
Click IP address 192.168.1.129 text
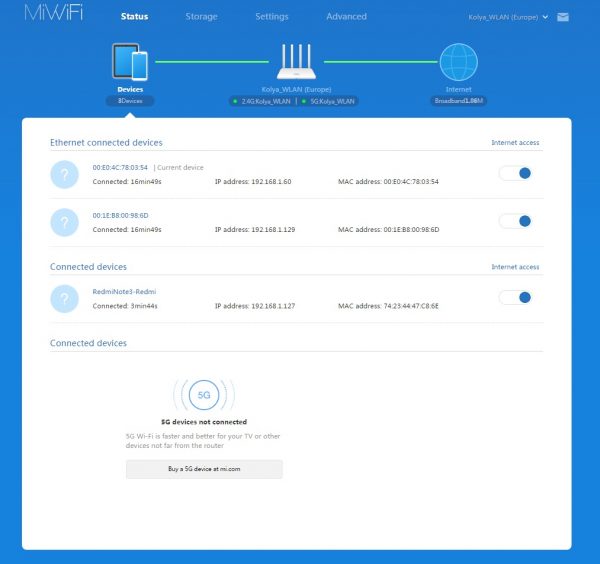pyautogui.click(x=255, y=230)
